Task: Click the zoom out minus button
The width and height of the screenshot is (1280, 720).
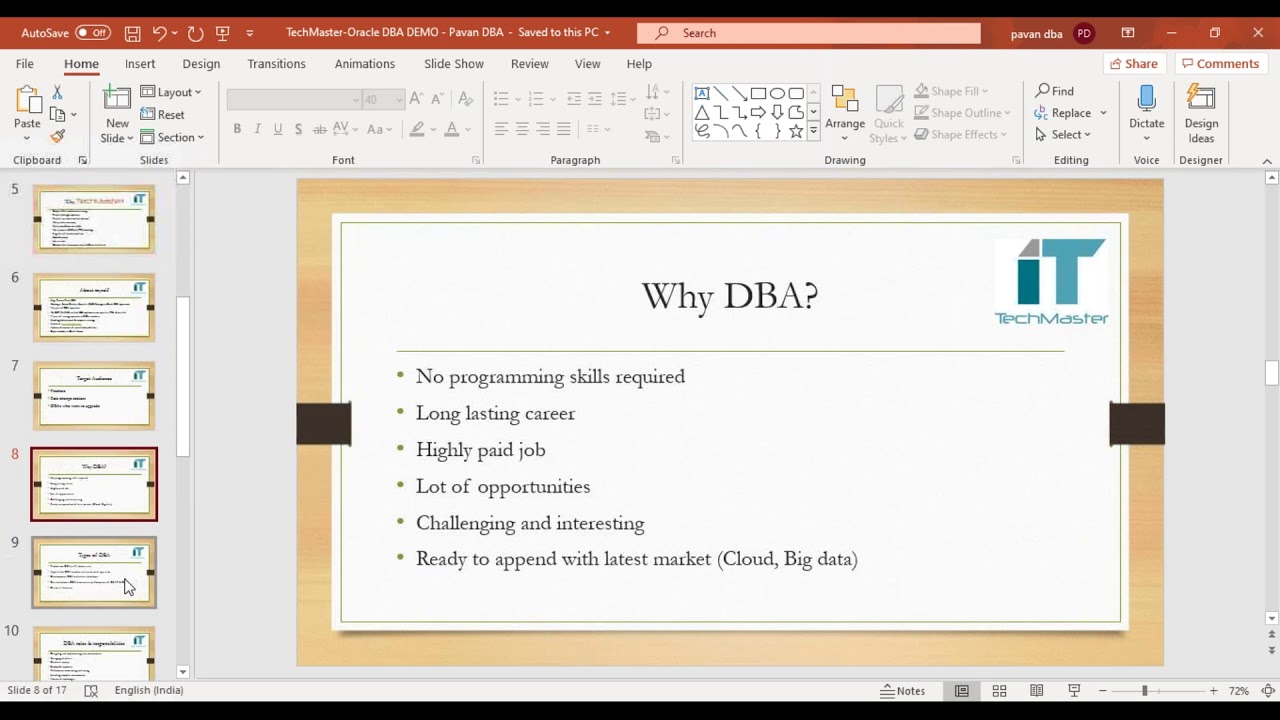Action: [x=1102, y=691]
